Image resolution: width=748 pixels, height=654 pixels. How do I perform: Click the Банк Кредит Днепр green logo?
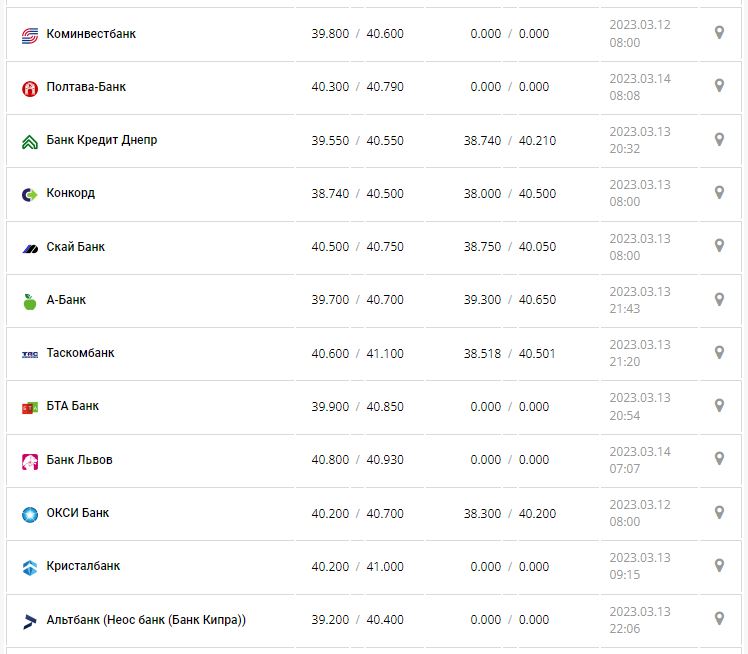(30, 141)
